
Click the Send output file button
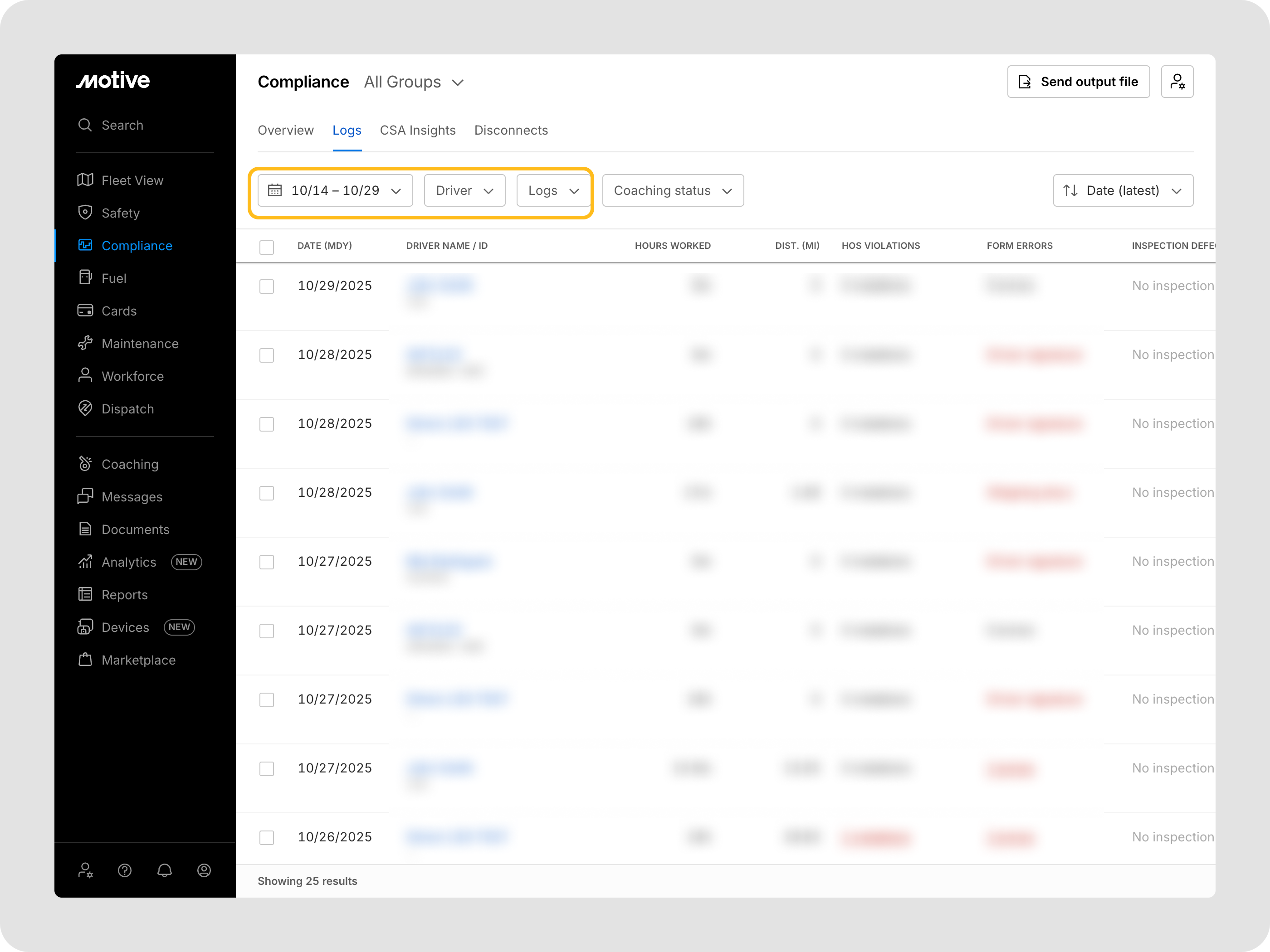[x=1078, y=82]
